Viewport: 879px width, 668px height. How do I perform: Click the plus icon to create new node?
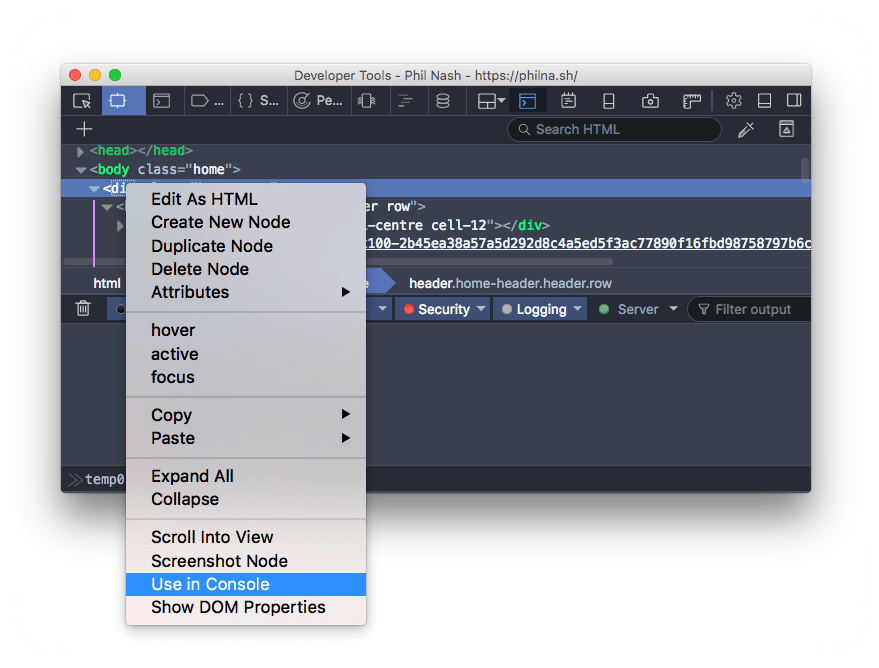point(84,129)
